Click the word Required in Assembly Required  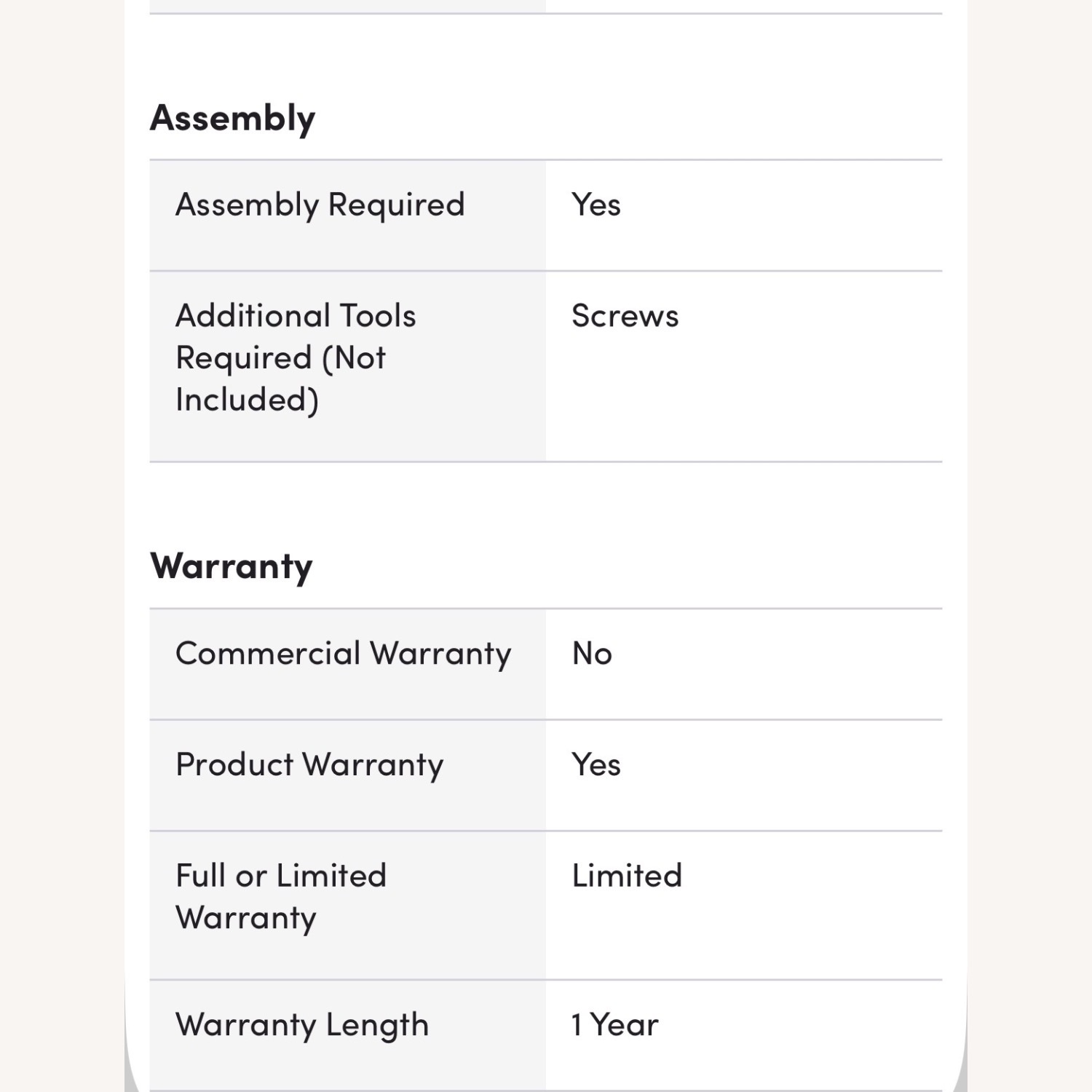[x=396, y=206]
